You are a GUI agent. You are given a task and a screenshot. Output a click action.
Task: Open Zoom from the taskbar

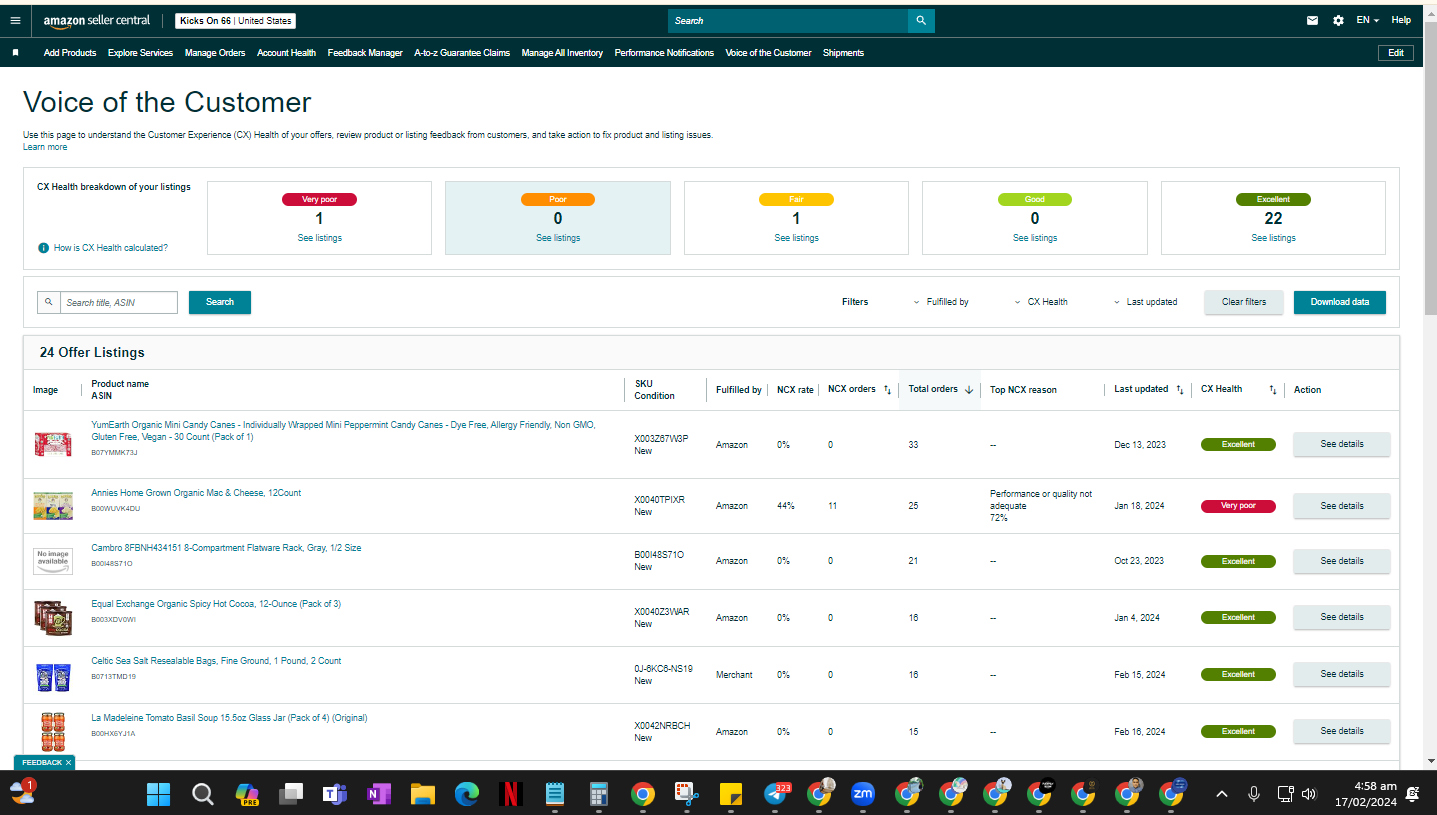pyautogui.click(x=863, y=794)
